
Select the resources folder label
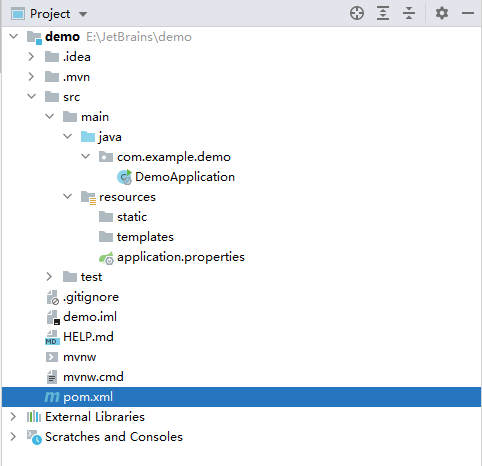click(127, 197)
